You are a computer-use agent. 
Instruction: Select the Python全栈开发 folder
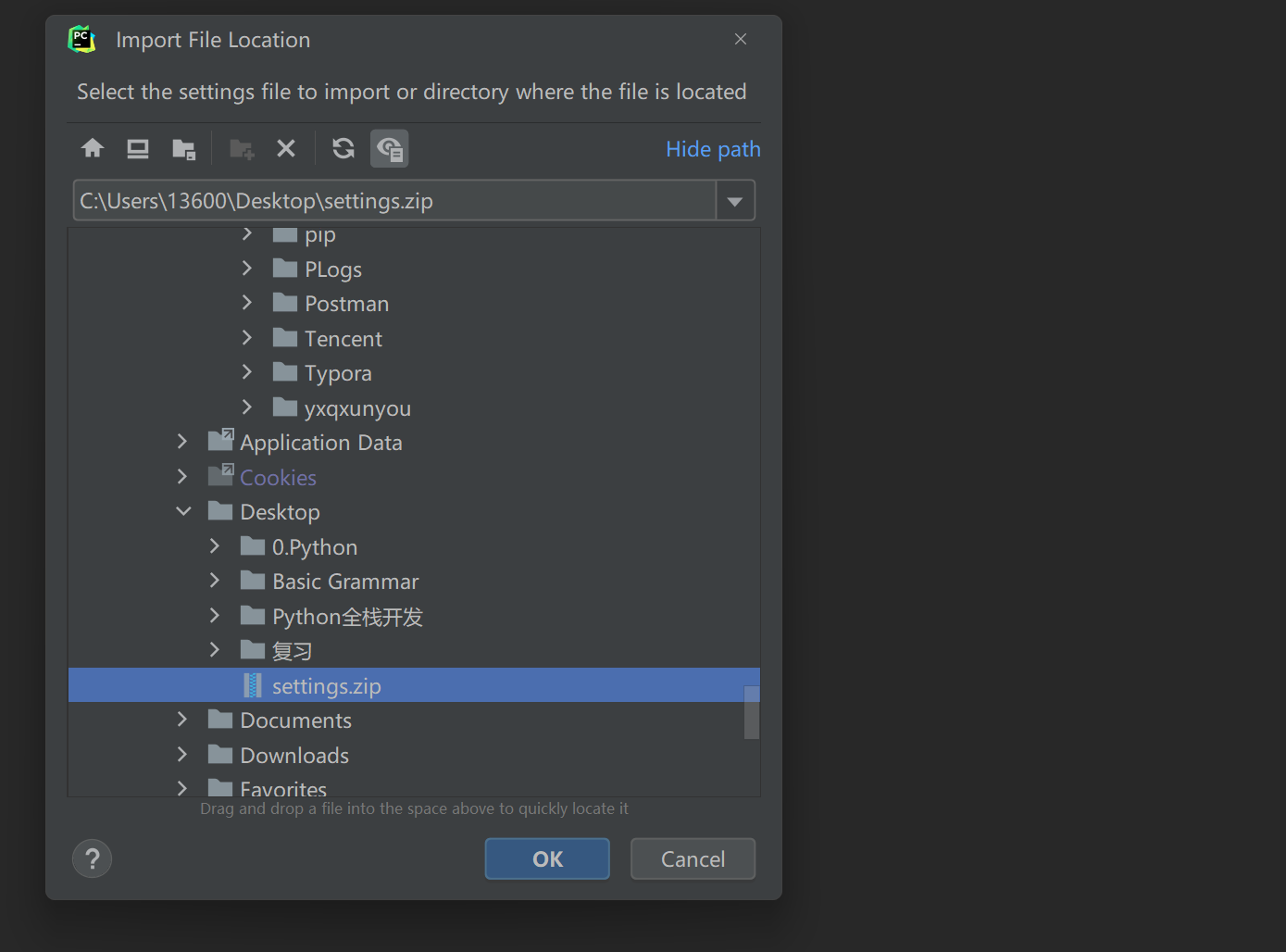click(414, 616)
